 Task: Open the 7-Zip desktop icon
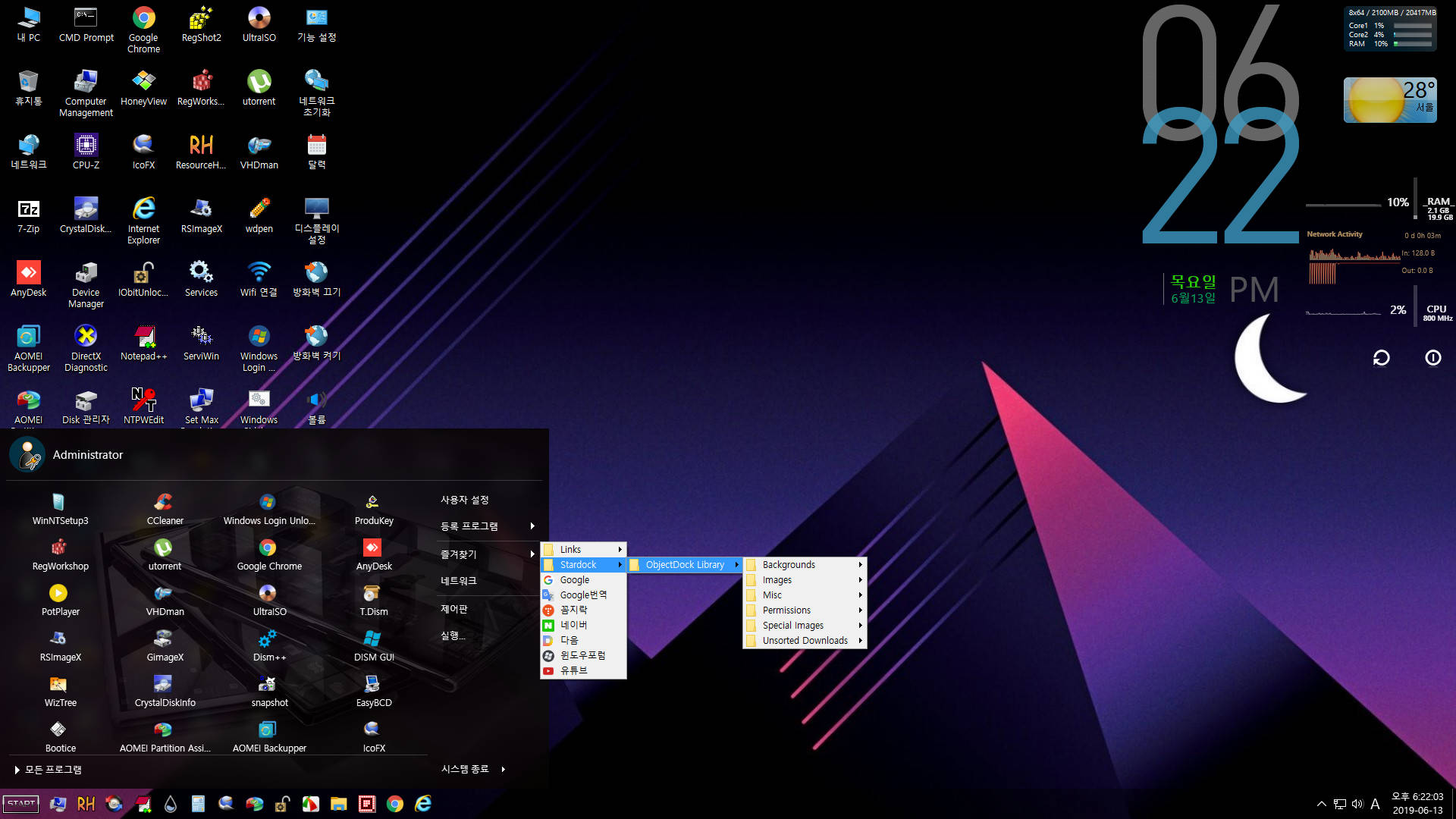click(x=28, y=215)
